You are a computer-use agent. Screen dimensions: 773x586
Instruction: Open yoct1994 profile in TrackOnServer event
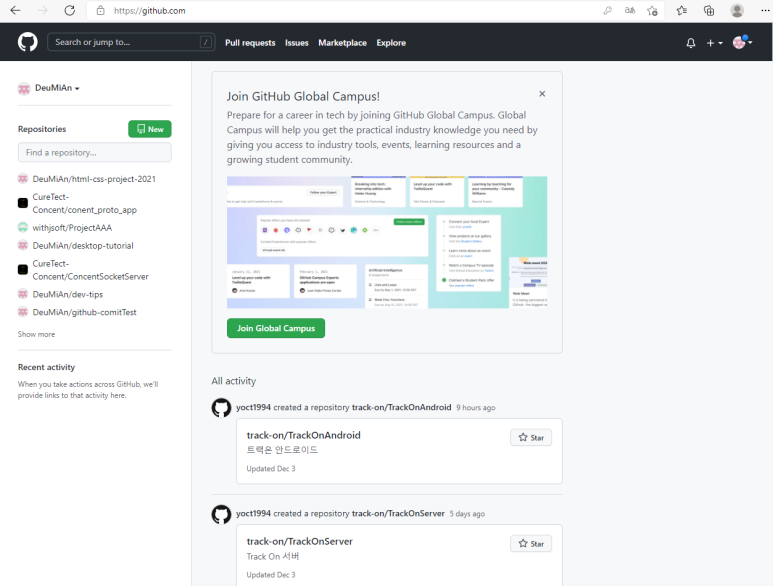pyautogui.click(x=253, y=514)
